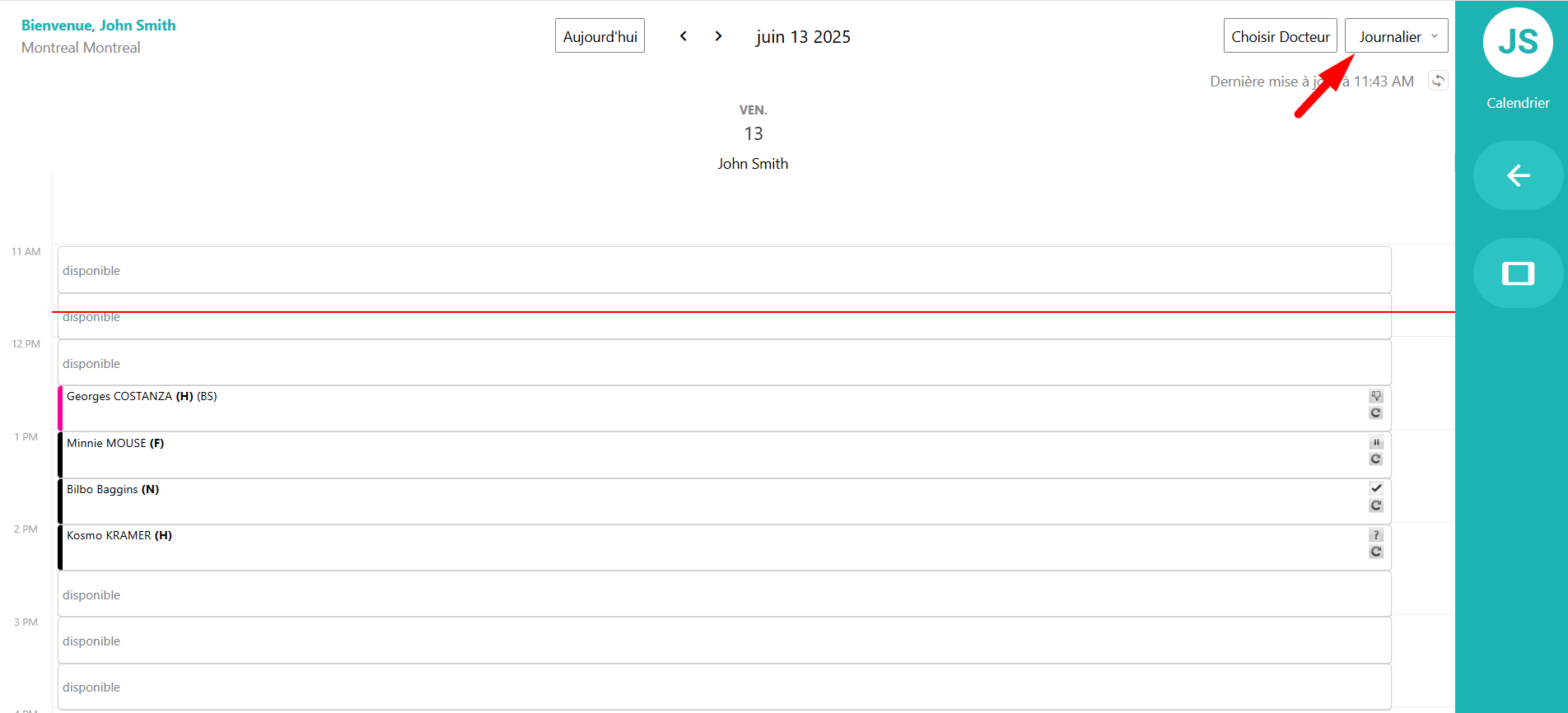This screenshot has width=1568, height=713.
Task: Click the question-mark status icon on Kosmo KRAMER's appointment
Action: tap(1375, 534)
